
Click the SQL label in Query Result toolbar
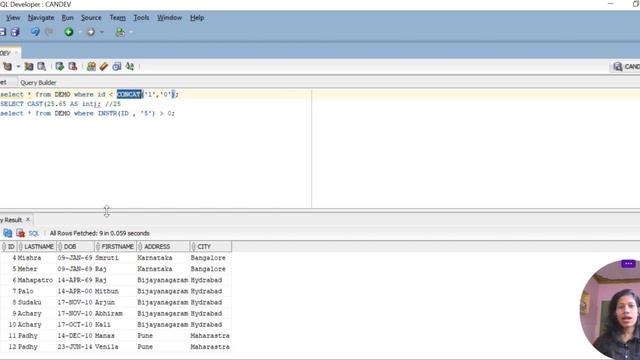tap(33, 233)
